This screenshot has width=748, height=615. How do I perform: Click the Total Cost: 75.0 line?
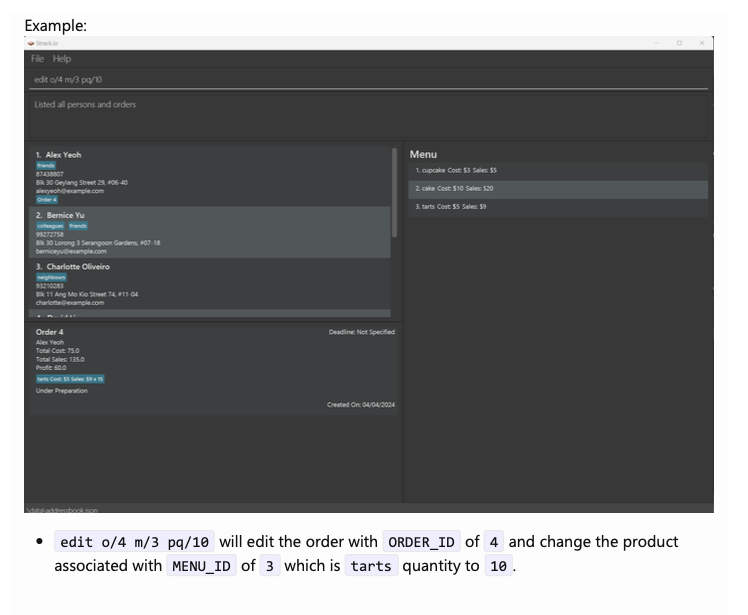[x=57, y=351]
